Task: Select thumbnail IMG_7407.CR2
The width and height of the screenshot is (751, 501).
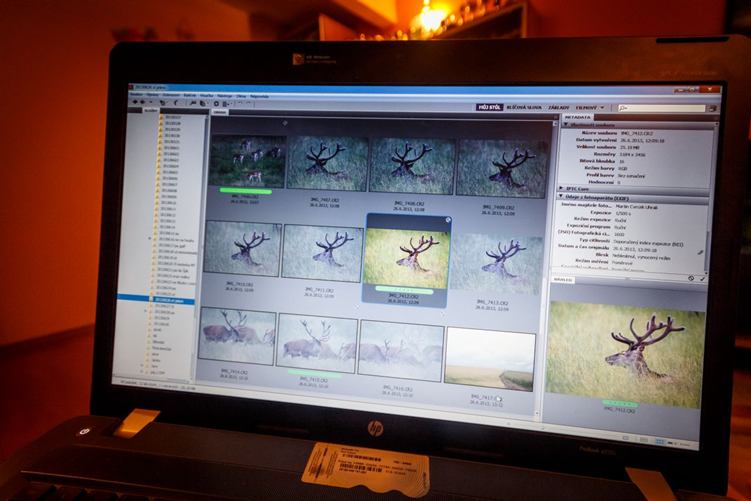Action: [x=327, y=163]
